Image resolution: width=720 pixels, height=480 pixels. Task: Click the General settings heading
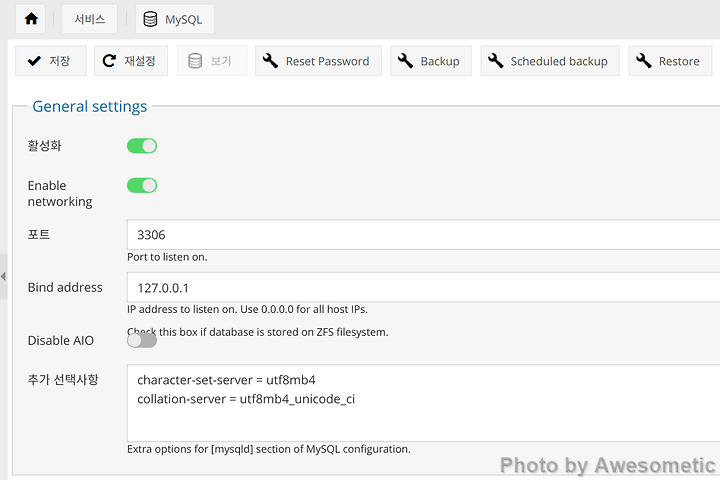pos(90,107)
